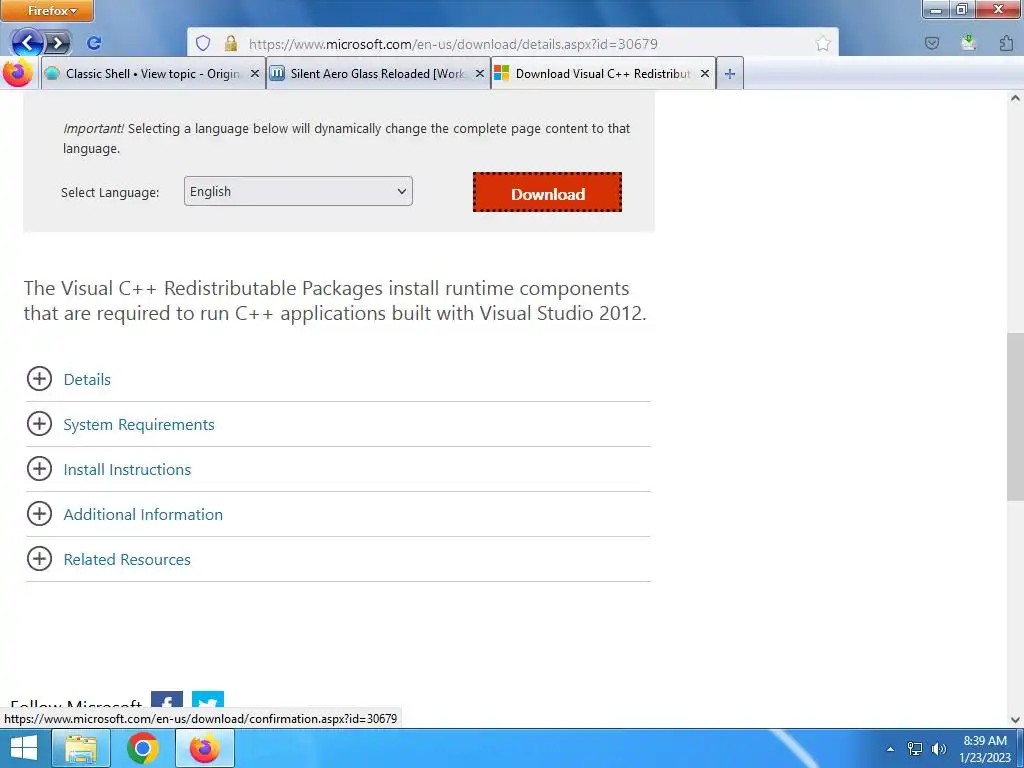Open File Explorer from the taskbar
1024x768 pixels.
point(81,748)
